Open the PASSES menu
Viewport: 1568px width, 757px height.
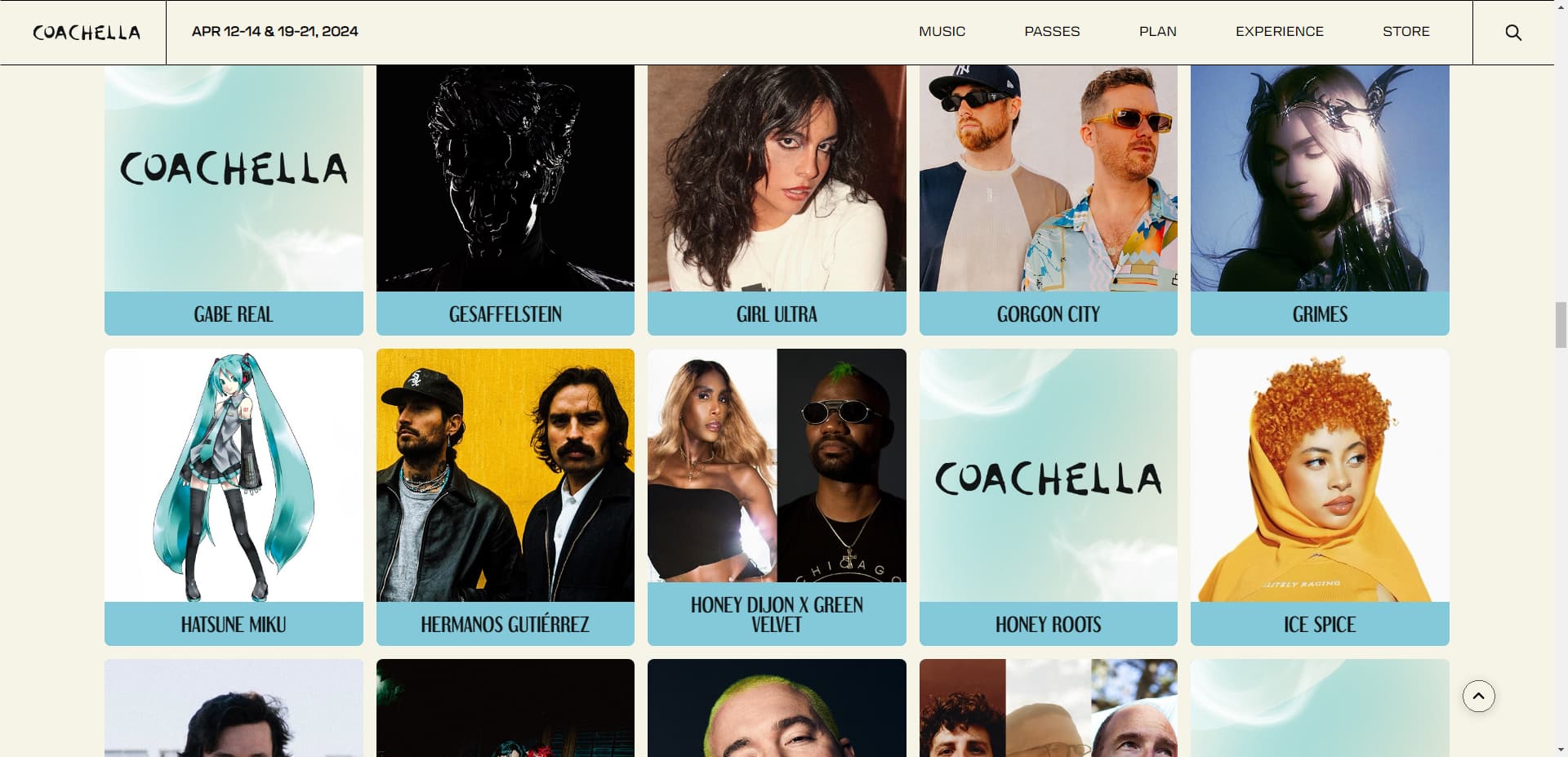[1052, 32]
